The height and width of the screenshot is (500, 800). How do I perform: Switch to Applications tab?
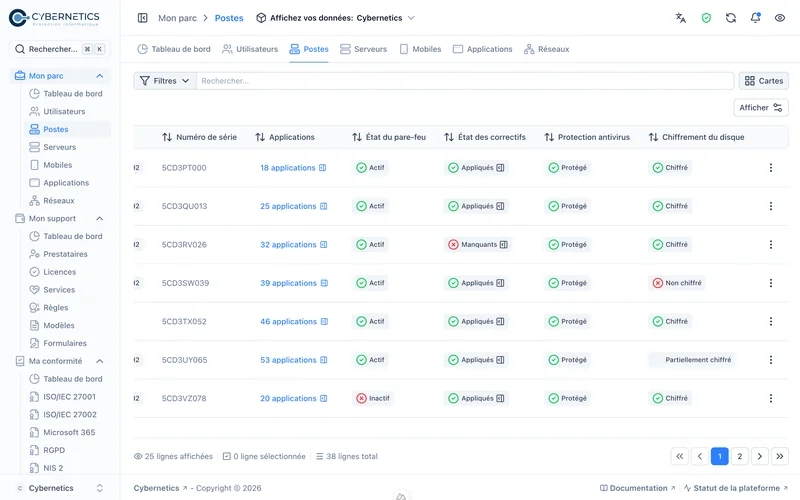[482, 49]
